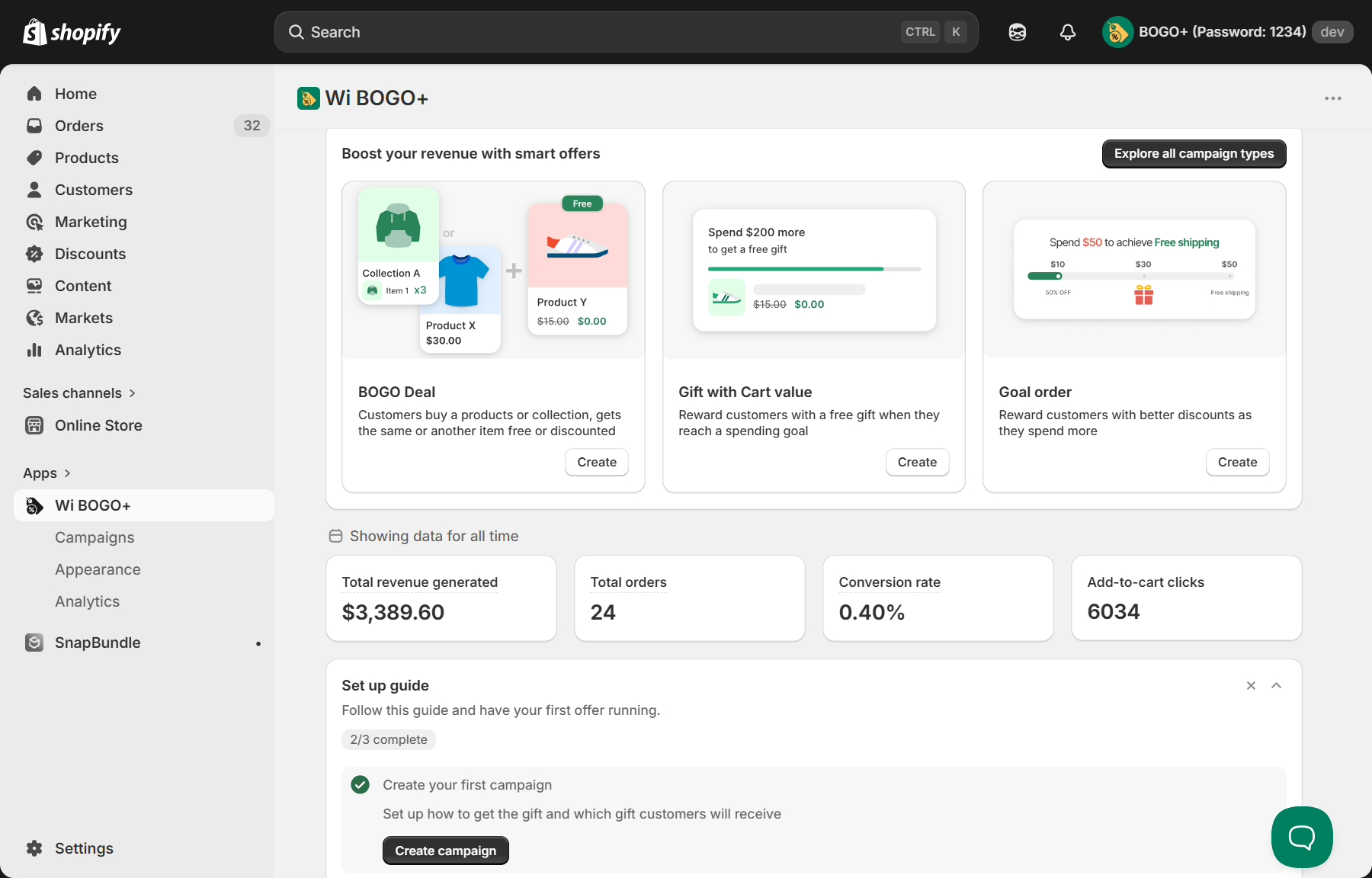Image resolution: width=1372 pixels, height=878 pixels.
Task: Click the Wi BOGO+ app icon in sidebar
Action: click(x=34, y=505)
